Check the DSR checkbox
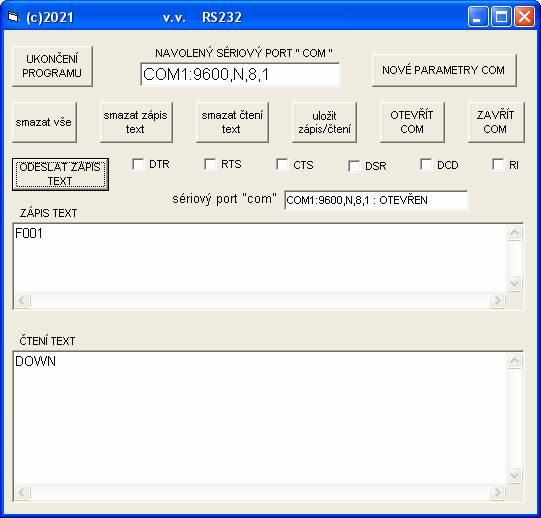Viewport: 541px width, 518px height. tap(354, 166)
